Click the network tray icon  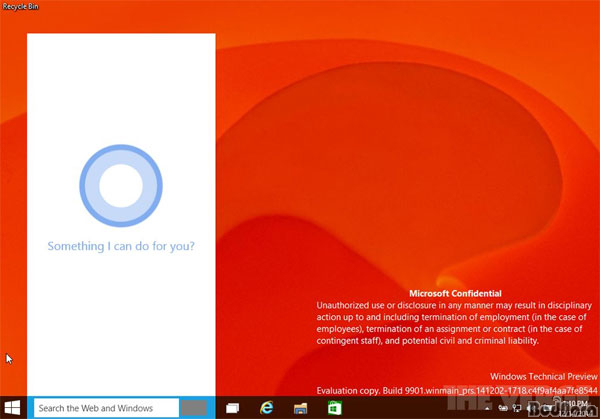[517, 409]
